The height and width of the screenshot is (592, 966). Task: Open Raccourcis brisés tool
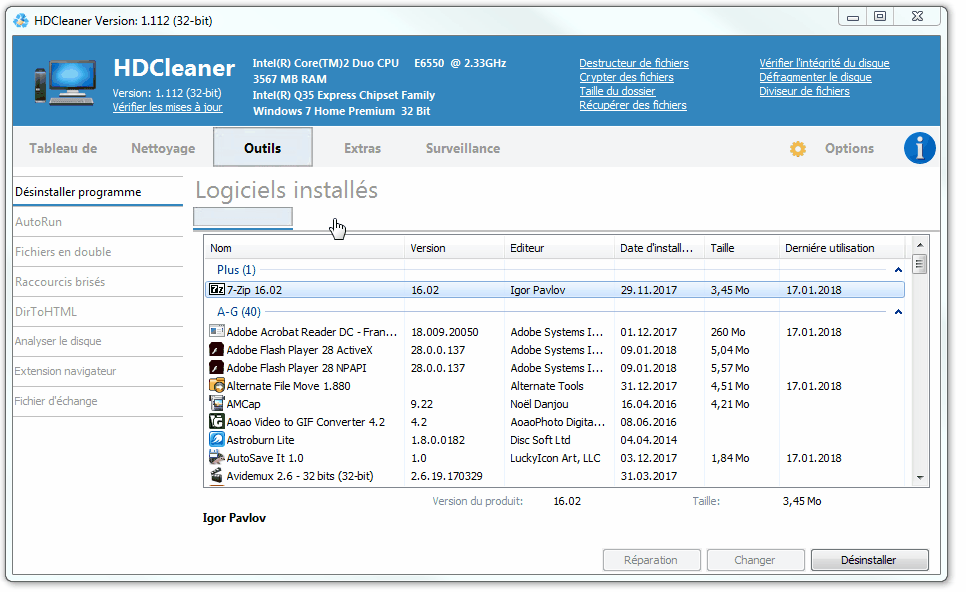(x=98, y=282)
